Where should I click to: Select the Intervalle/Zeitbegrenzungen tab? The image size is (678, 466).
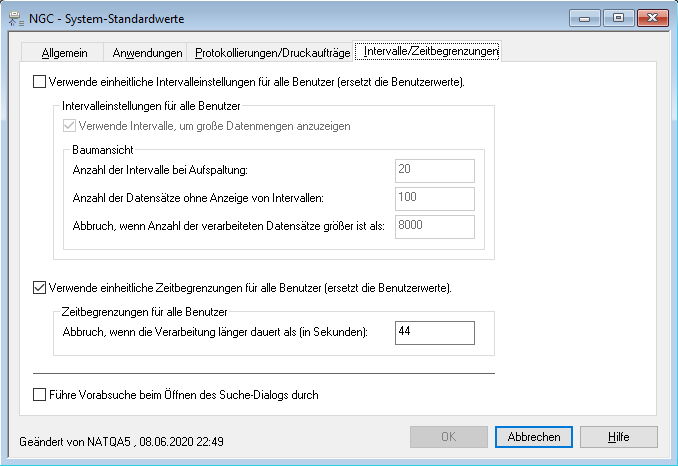click(x=428, y=51)
